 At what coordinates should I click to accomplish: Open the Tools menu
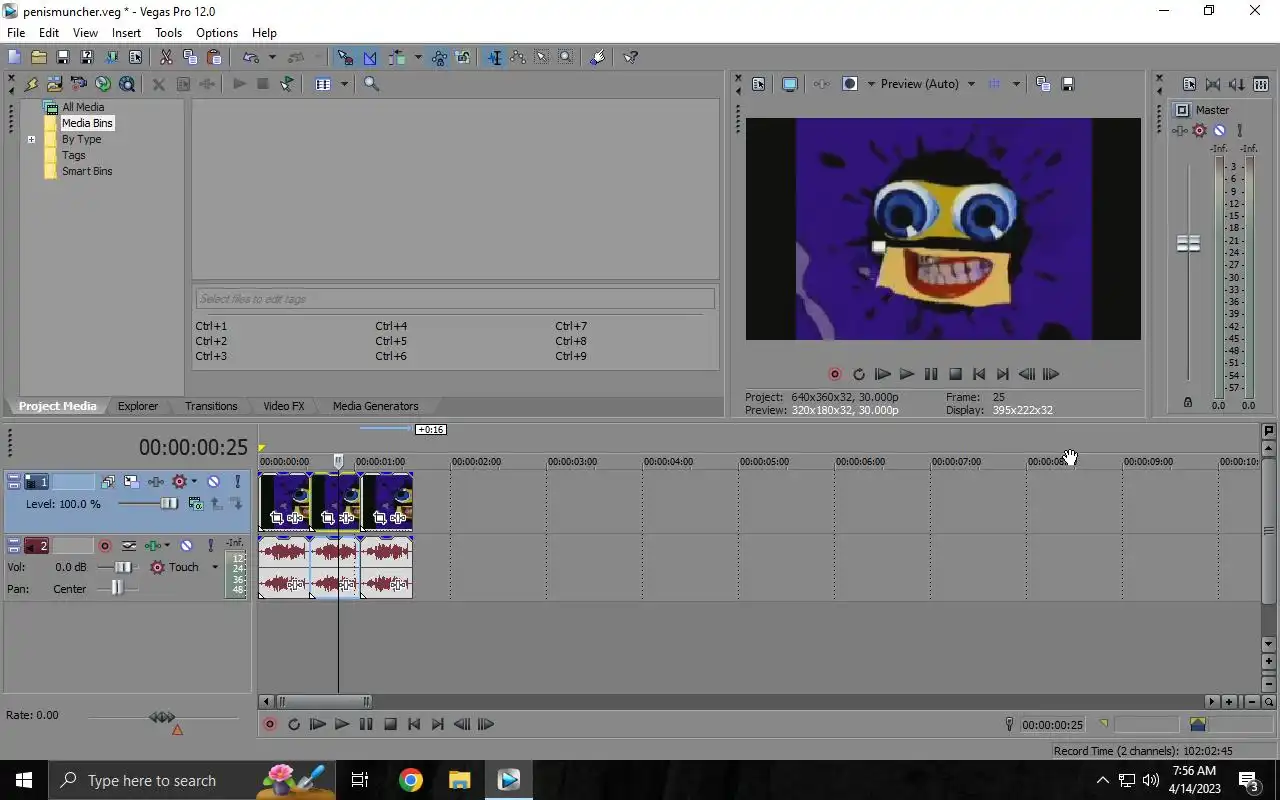tap(168, 33)
